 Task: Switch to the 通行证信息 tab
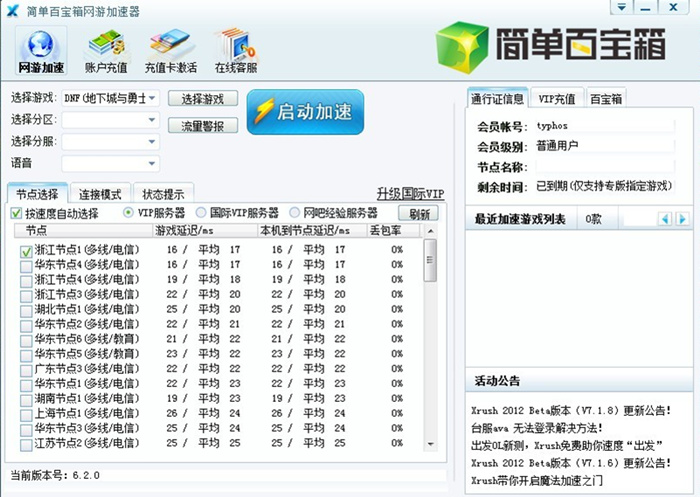tap(497, 98)
